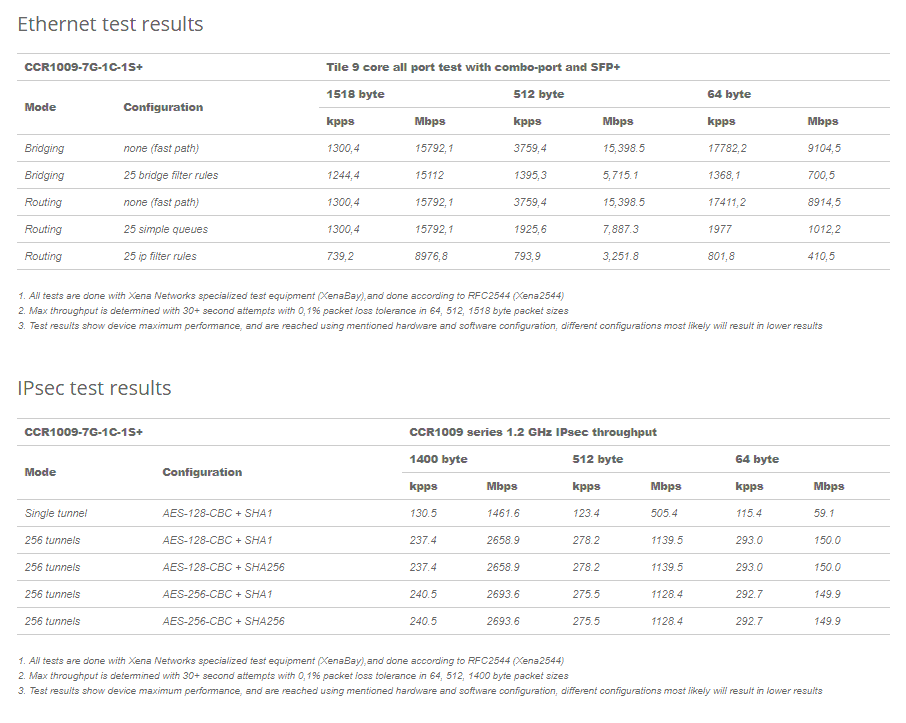Click the IPsec test results heading
The height and width of the screenshot is (723, 906).
click(x=94, y=388)
